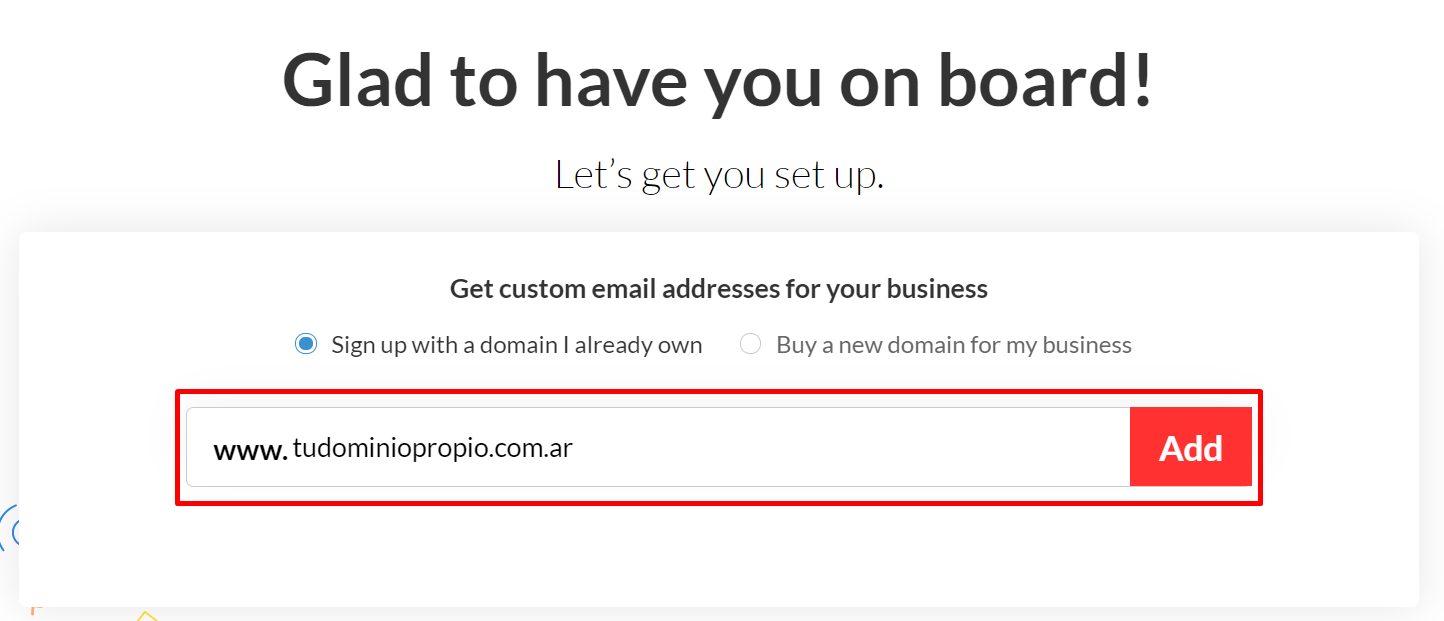The height and width of the screenshot is (621, 1444).
Task: Click the 'Get custom email addresses for your business' title
Action: (x=719, y=289)
